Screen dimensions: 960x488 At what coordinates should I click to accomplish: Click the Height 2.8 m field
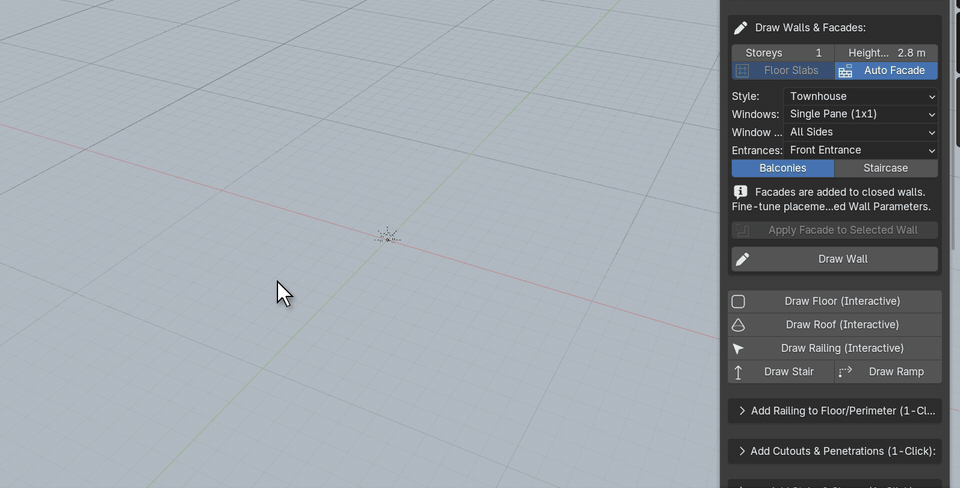pos(886,53)
